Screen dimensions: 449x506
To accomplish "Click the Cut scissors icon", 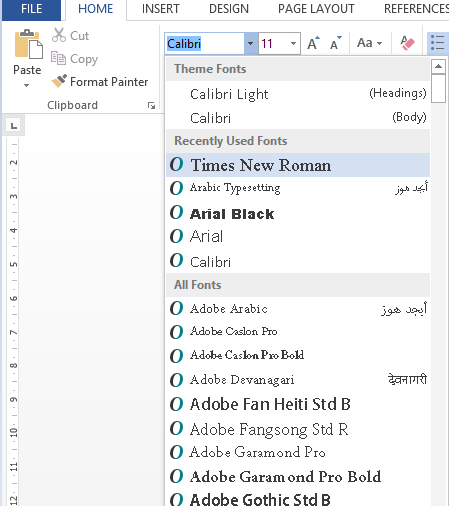I will click(x=59, y=35).
